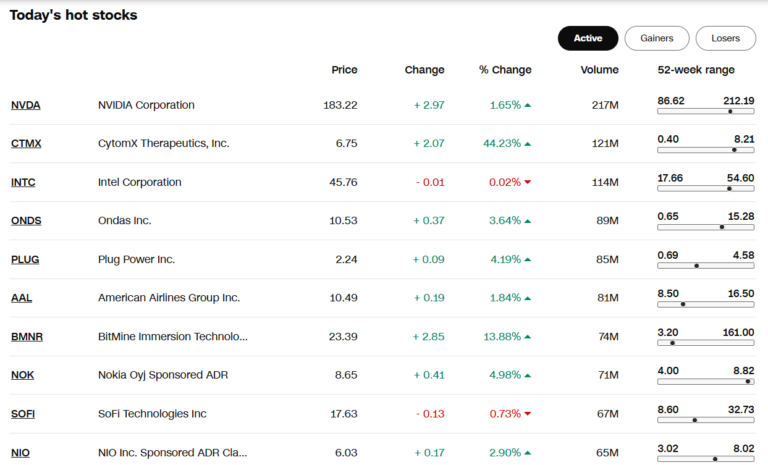Open the ONDS ticker link

[x=26, y=221]
